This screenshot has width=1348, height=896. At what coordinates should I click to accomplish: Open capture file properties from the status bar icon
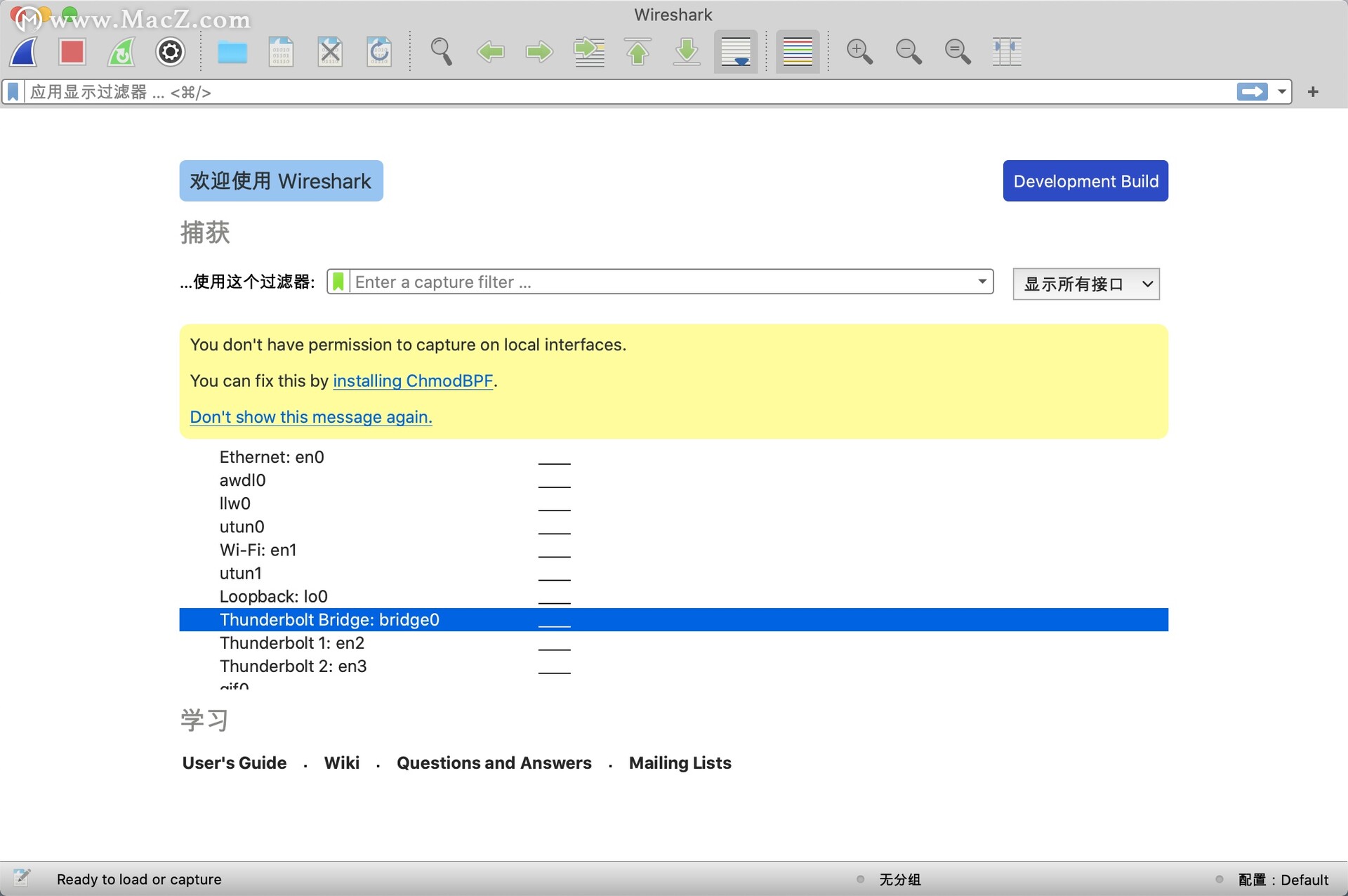pos(22,877)
